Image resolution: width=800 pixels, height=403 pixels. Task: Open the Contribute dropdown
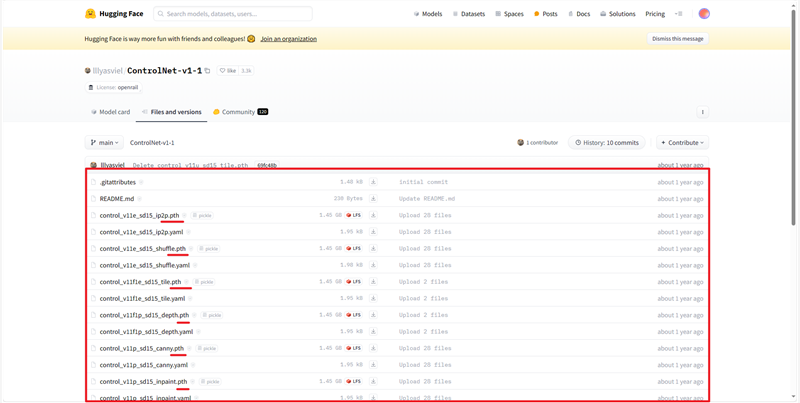(x=683, y=143)
